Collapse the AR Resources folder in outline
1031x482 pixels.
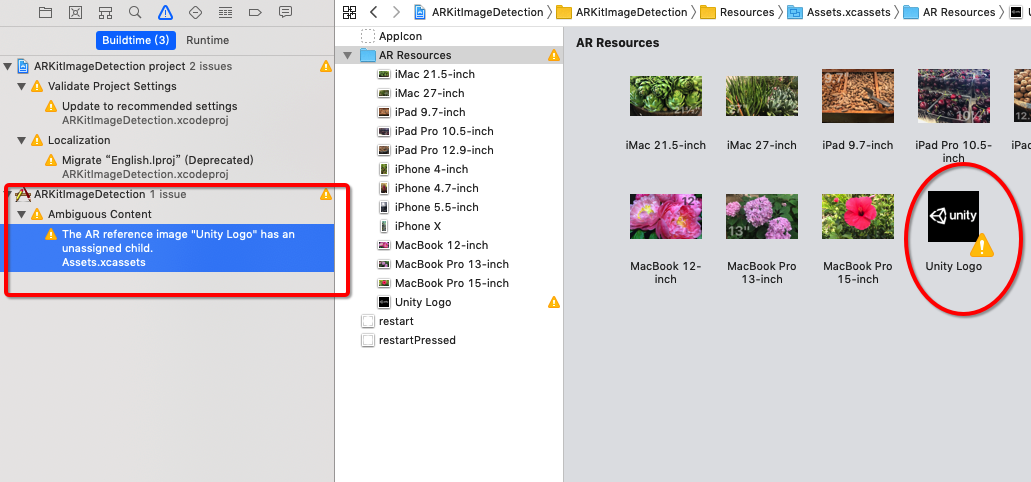348,55
